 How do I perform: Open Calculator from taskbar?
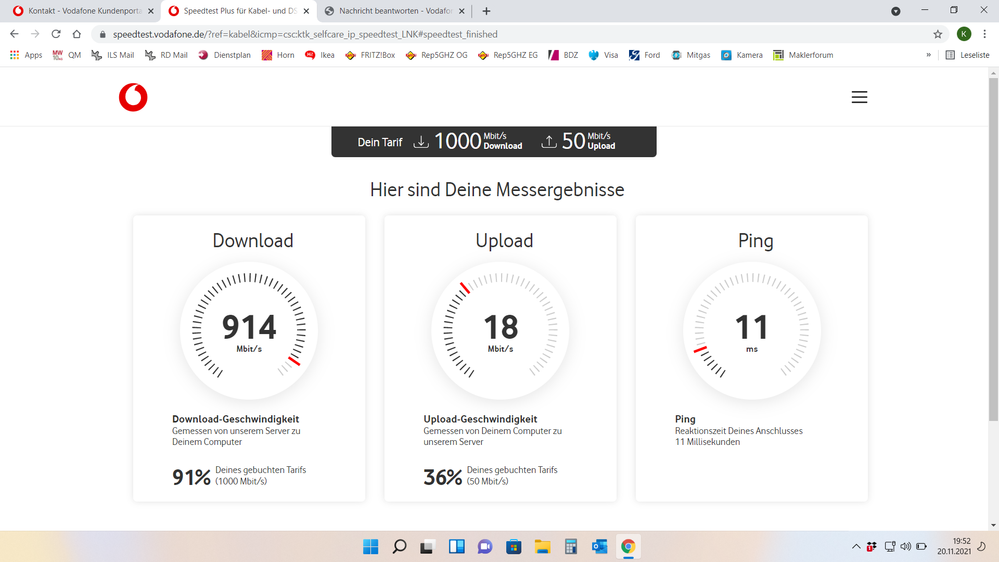coord(571,547)
